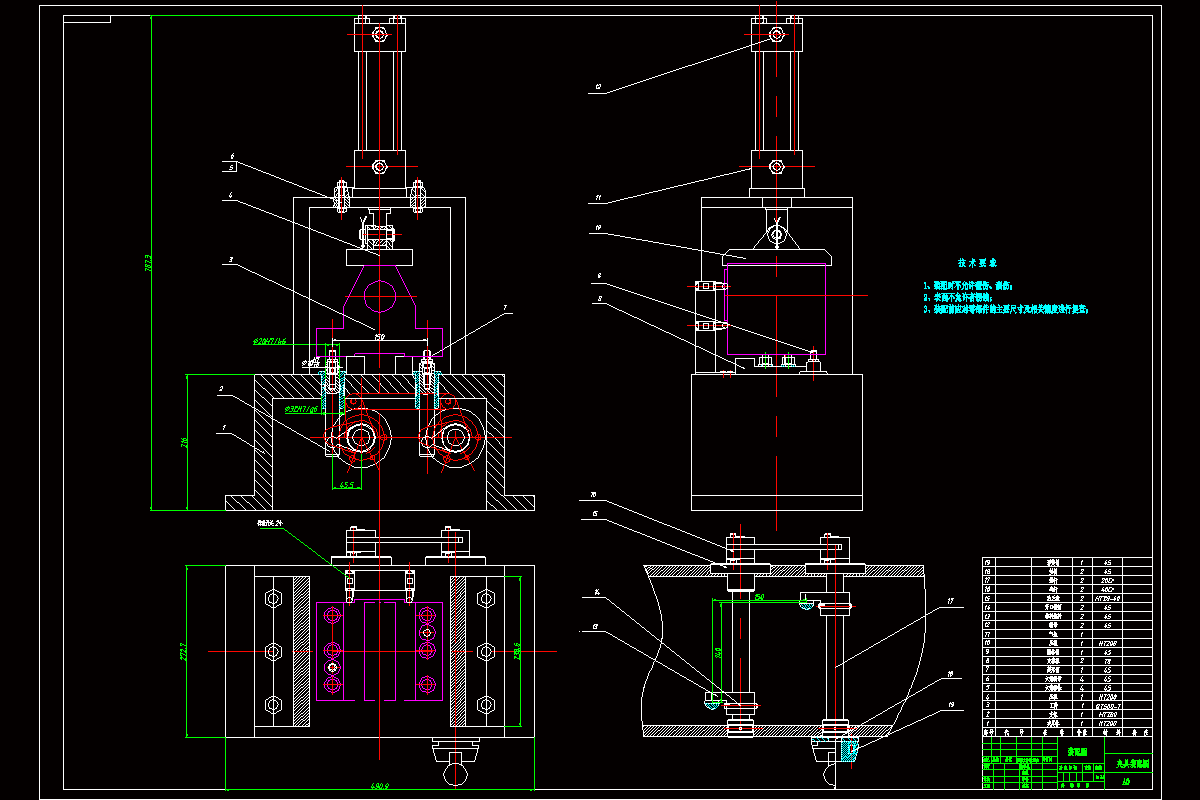Select the "20Cr" material cell in row 17
1200x800 pixels.
pyautogui.click(x=1108, y=581)
